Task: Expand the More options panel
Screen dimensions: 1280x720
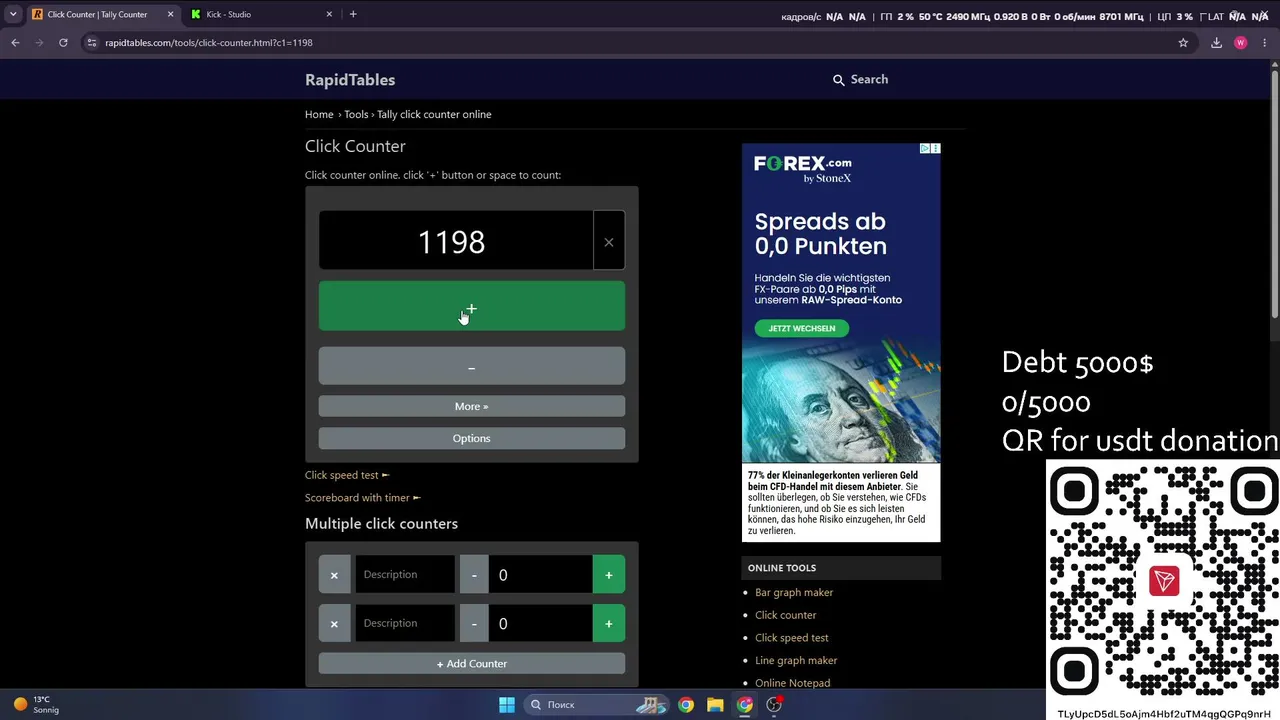Action: [471, 406]
